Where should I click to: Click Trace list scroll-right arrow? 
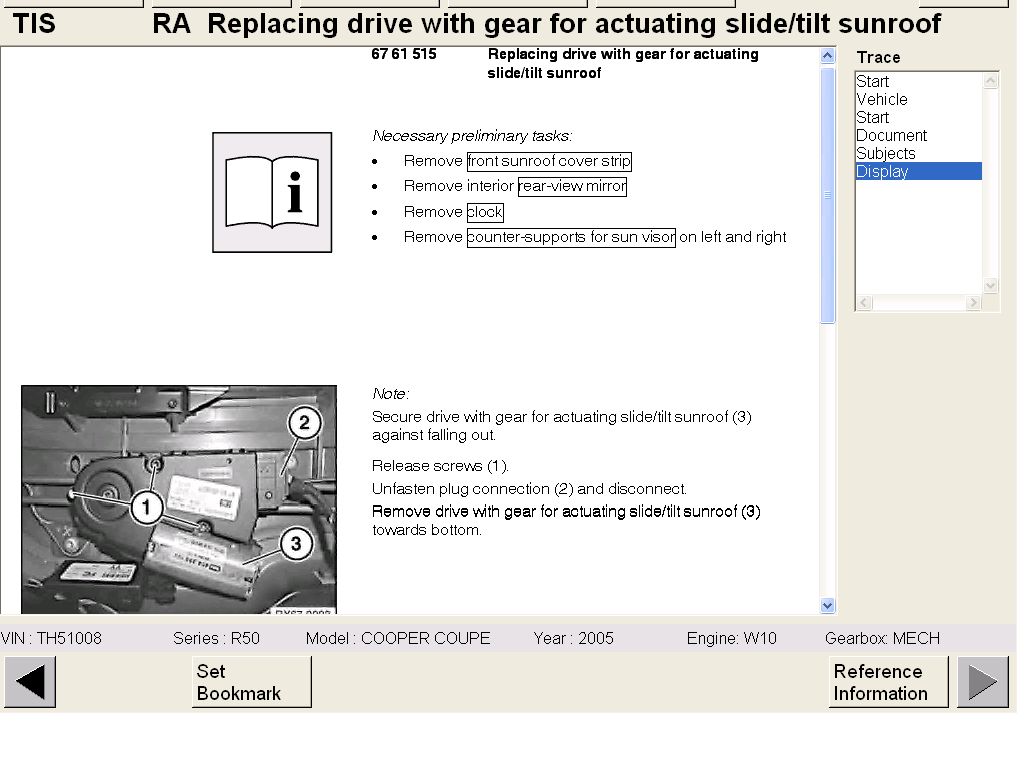972,302
